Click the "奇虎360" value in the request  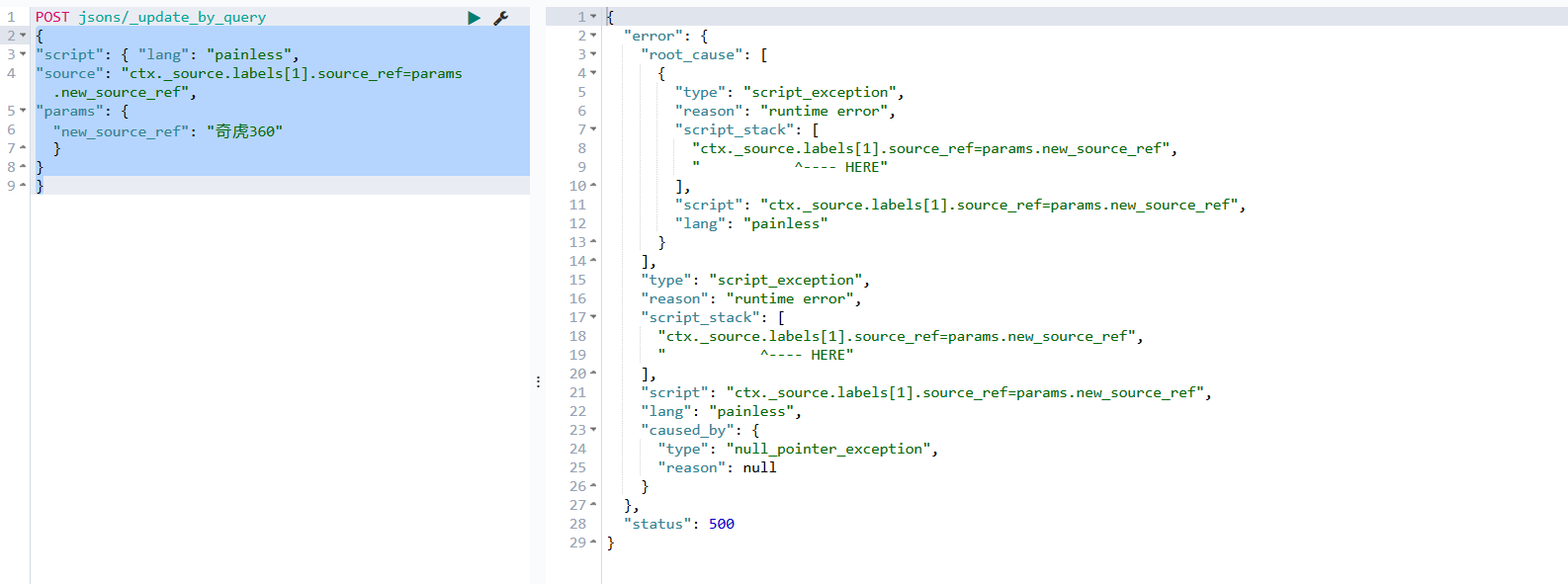point(245,130)
